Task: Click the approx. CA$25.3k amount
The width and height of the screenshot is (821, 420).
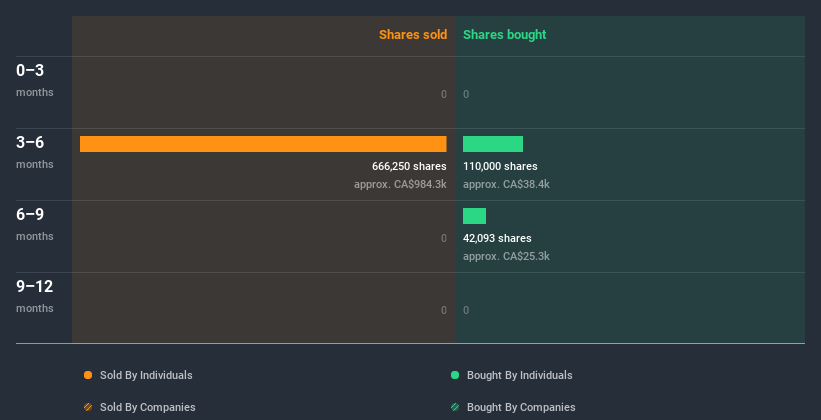Action: 506,256
